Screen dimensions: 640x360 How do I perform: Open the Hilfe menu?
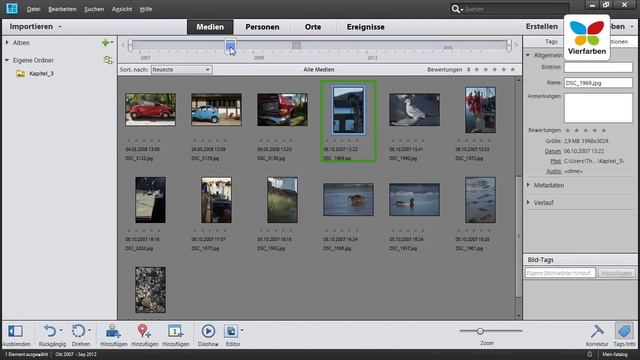146,9
